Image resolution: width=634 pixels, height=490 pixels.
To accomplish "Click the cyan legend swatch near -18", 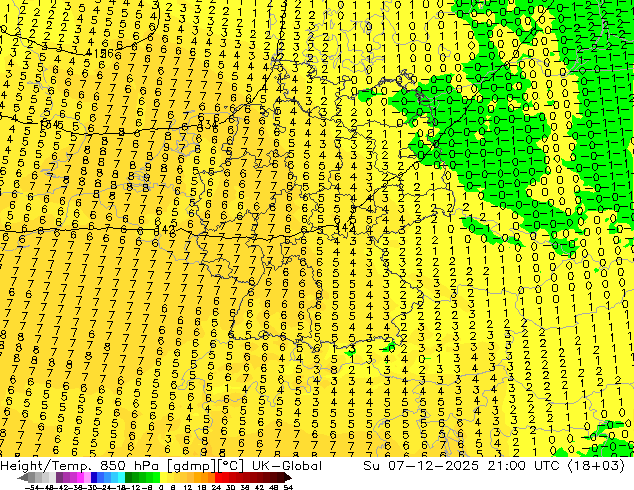I will pyautogui.click(x=122, y=477).
